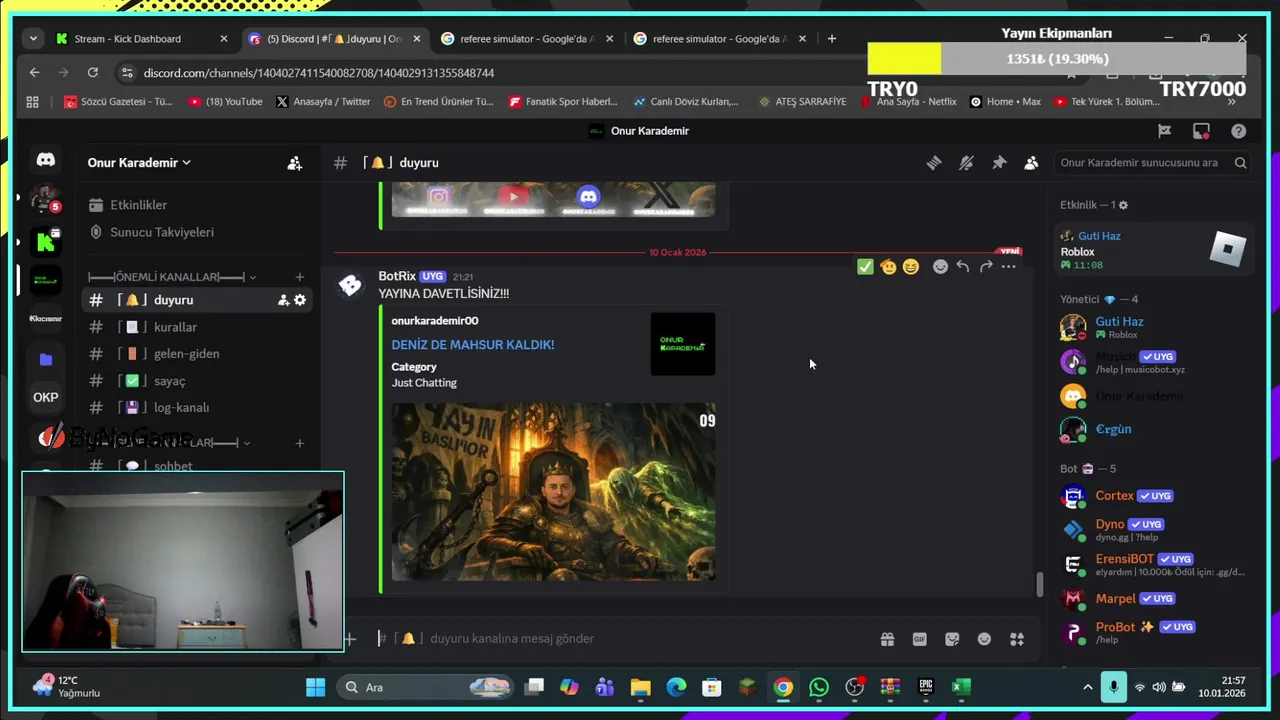Open OBS Studio from the taskbar

[x=854, y=687]
